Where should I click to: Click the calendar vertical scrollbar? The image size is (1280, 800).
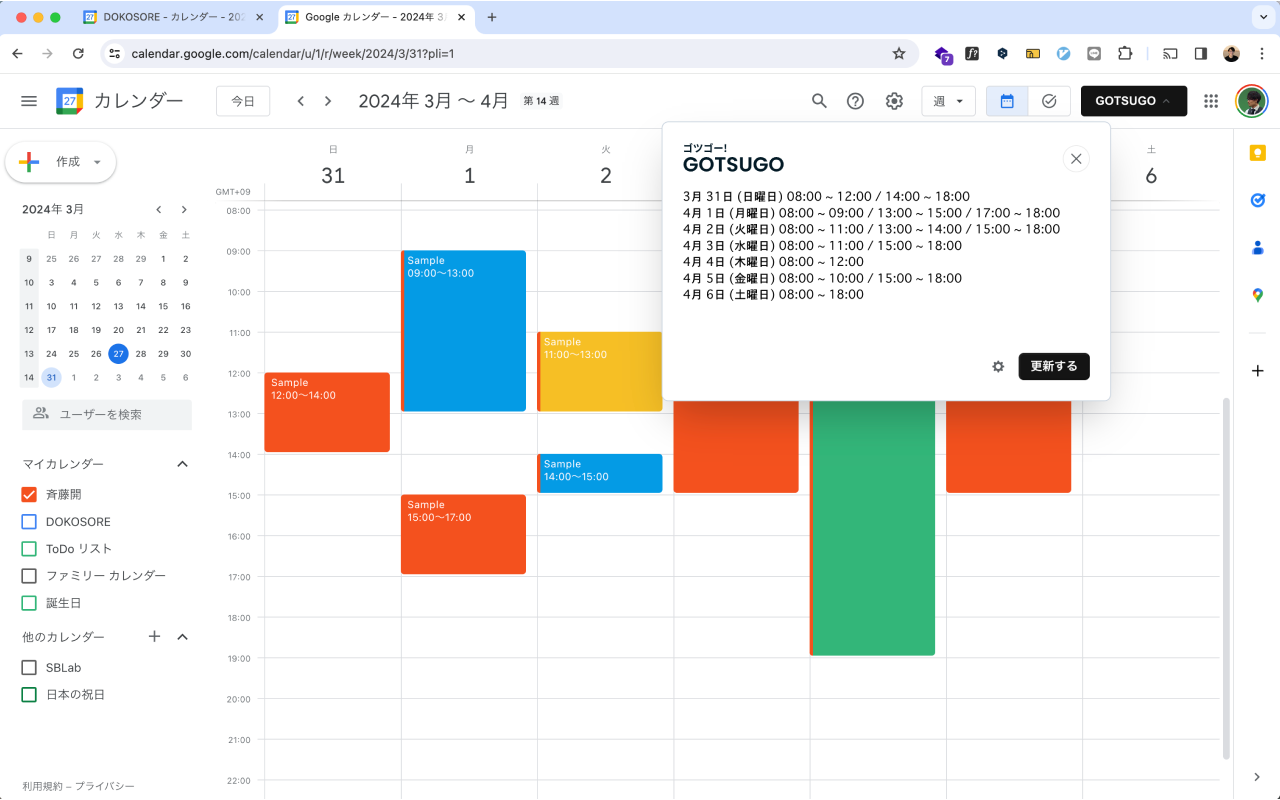click(1227, 577)
